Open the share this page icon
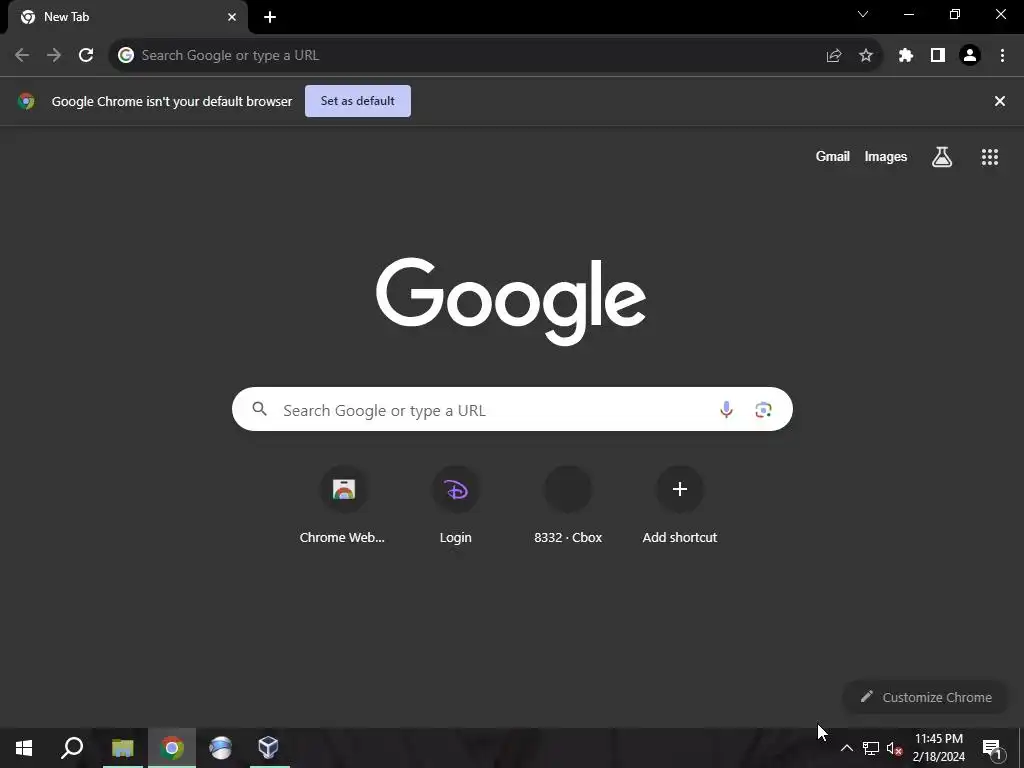Image resolution: width=1024 pixels, height=768 pixels. click(x=833, y=56)
